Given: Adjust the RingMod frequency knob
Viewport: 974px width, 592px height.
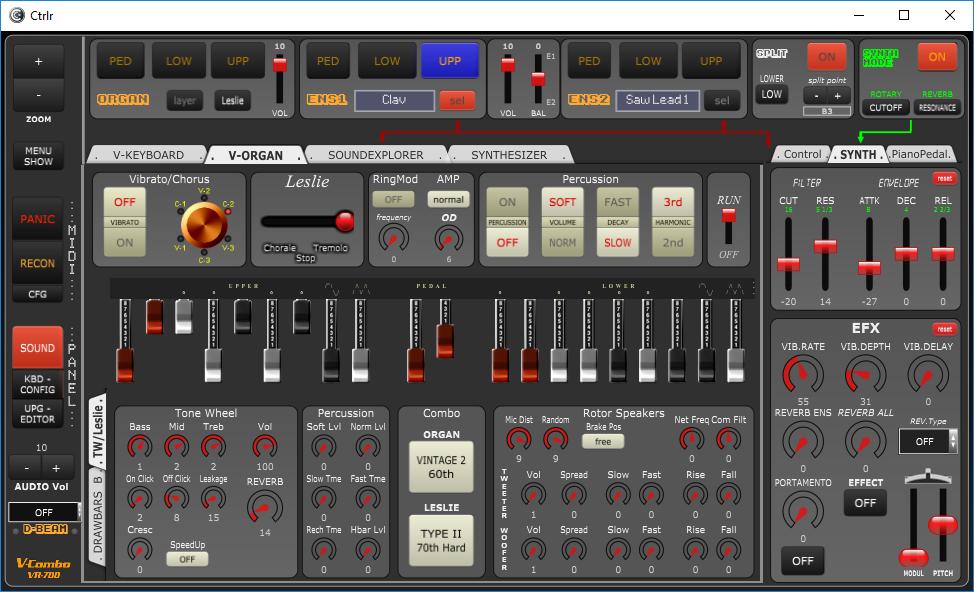Looking at the screenshot, I should coord(394,239).
